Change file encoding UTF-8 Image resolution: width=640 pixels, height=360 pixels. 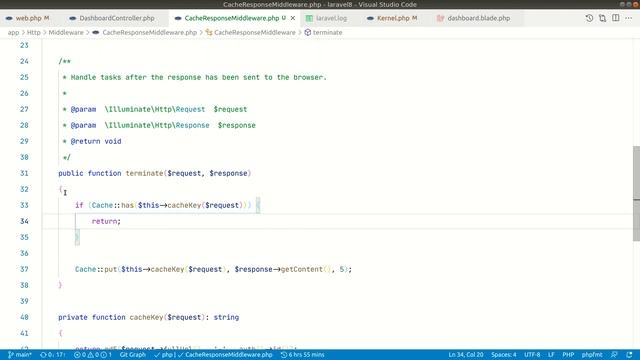point(532,355)
